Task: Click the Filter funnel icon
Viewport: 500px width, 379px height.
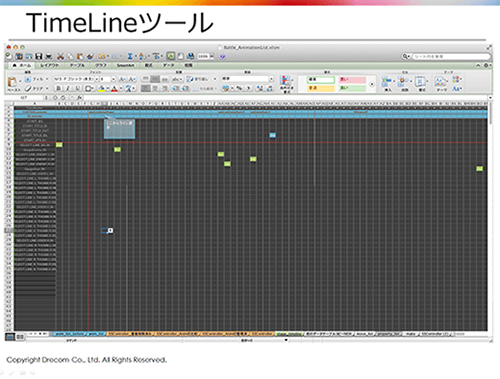Action: pos(156,56)
